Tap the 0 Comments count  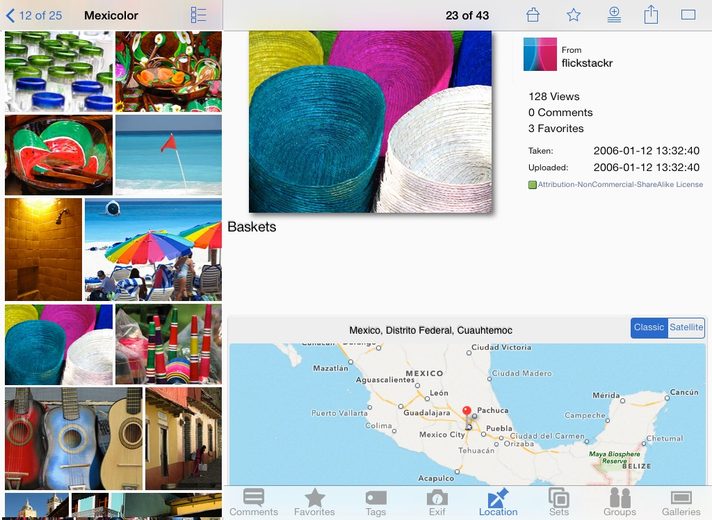point(560,112)
